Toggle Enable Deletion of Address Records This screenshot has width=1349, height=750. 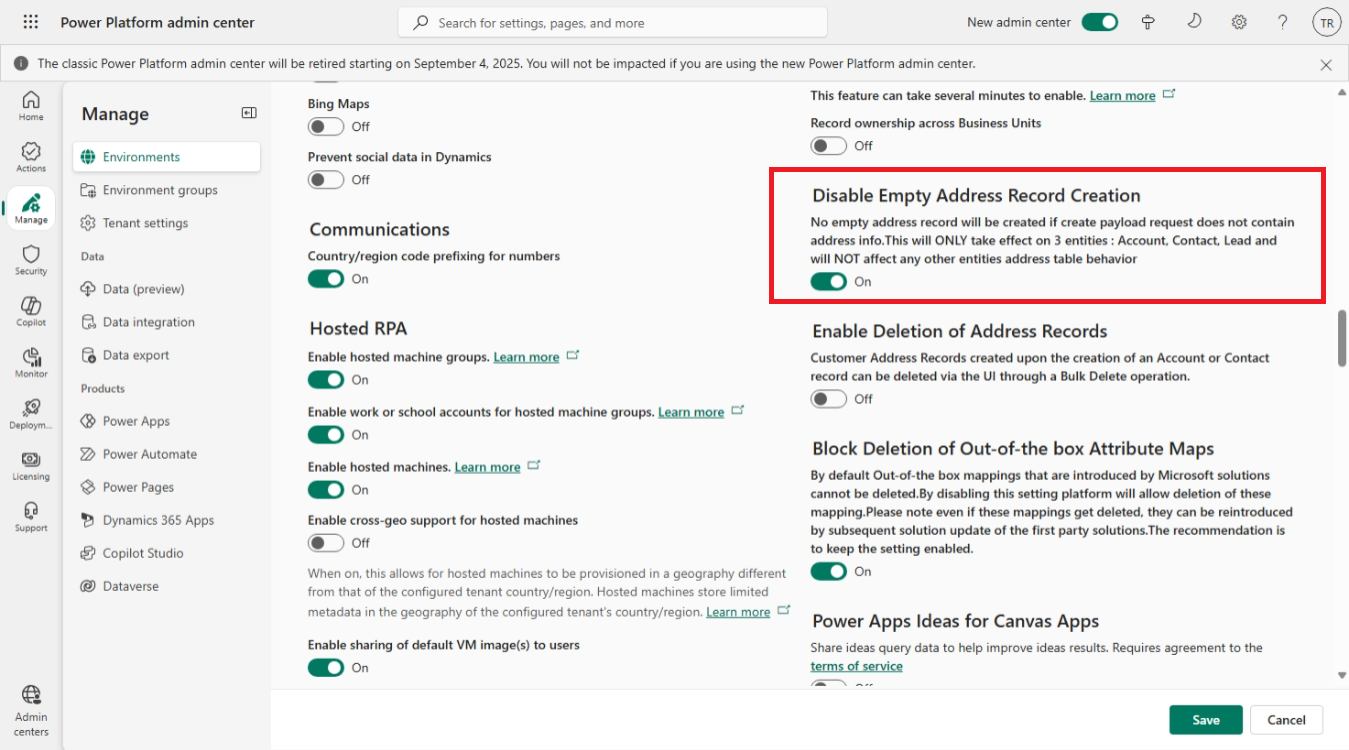829,399
